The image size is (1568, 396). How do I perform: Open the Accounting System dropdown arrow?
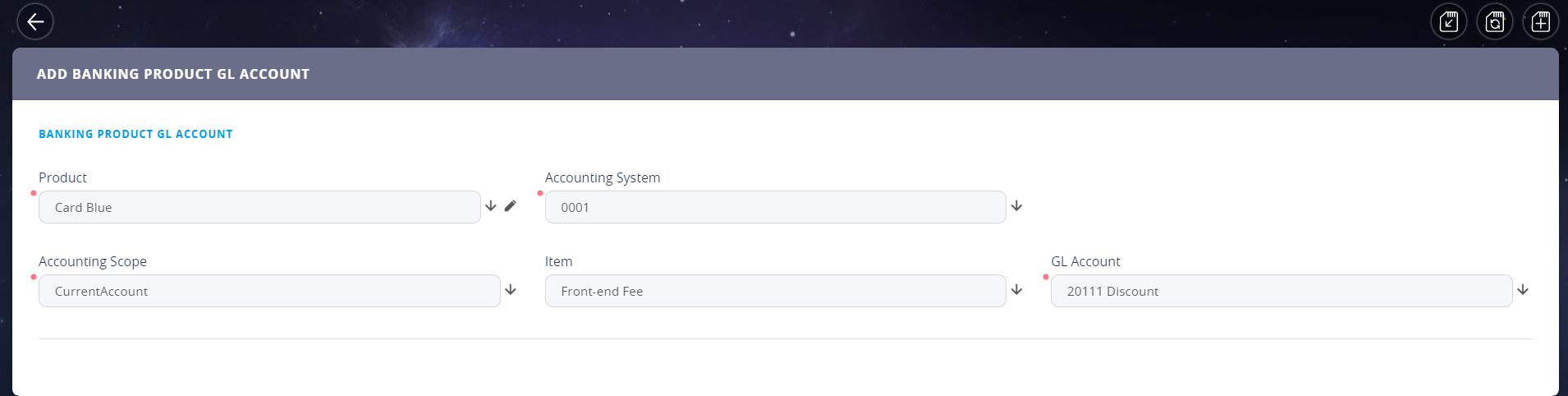click(1016, 206)
